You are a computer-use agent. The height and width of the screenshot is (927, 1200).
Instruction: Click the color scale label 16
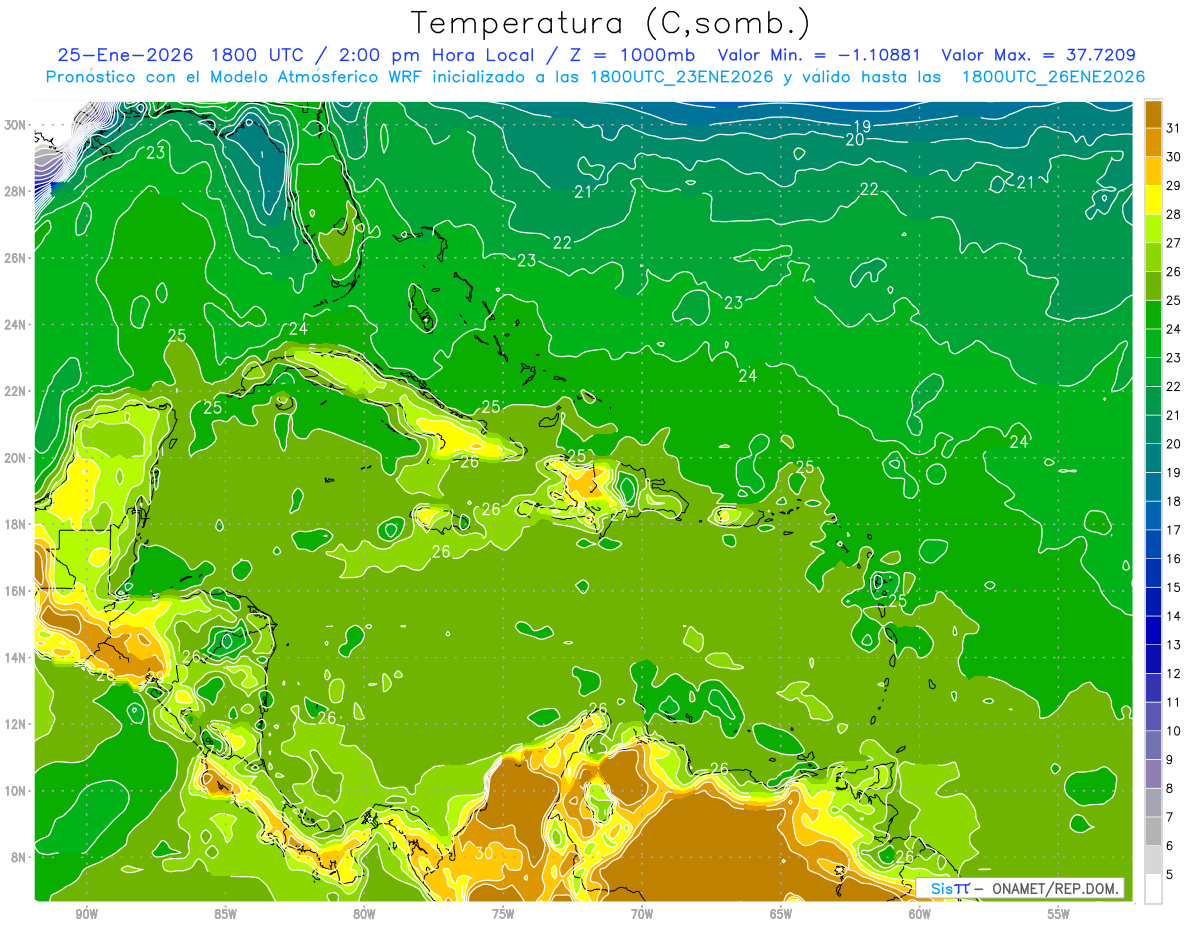pyautogui.click(x=1174, y=558)
